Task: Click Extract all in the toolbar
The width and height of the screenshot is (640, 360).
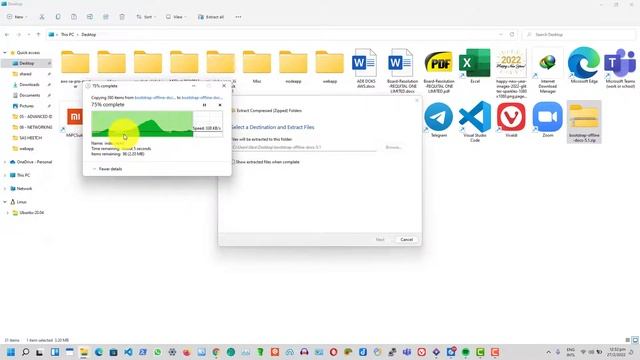Action: (211, 17)
